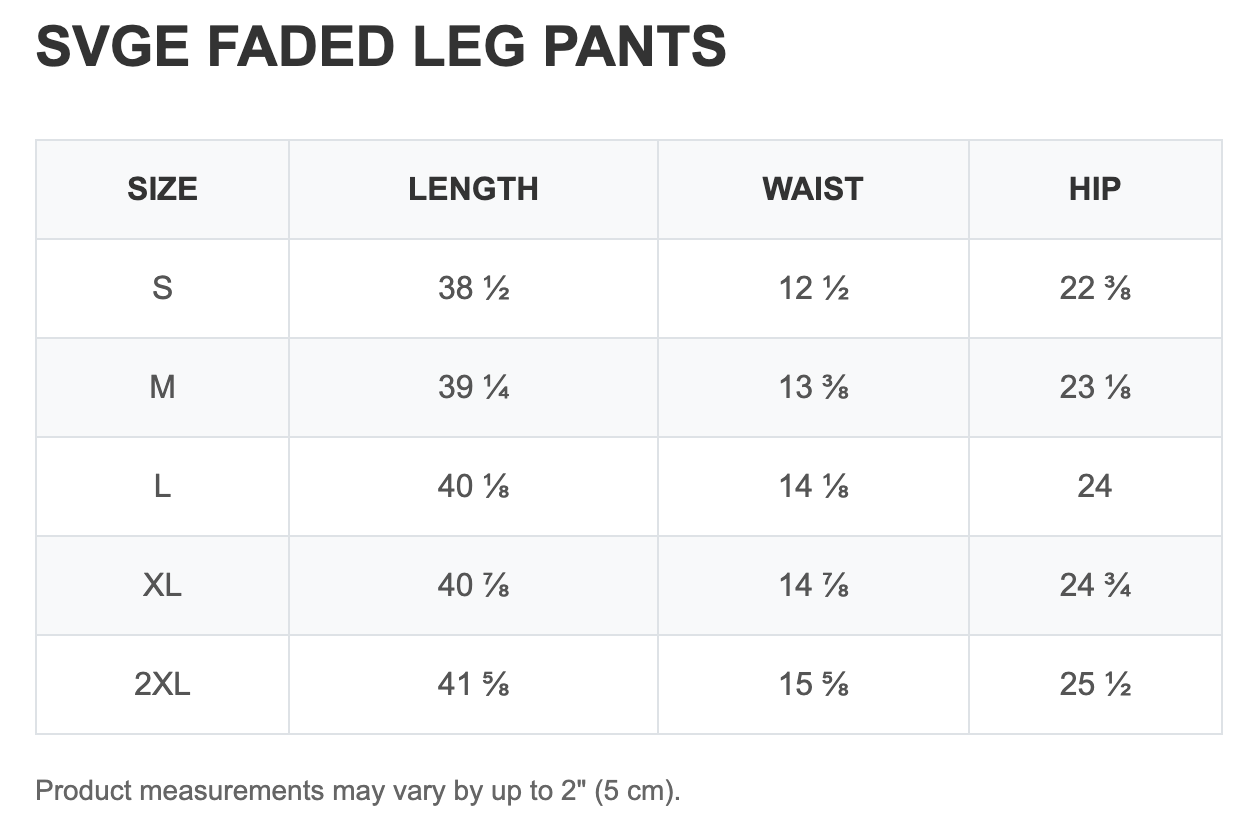Screen dimensions: 1252x832
Task: Click the L size row label
Action: point(162,486)
